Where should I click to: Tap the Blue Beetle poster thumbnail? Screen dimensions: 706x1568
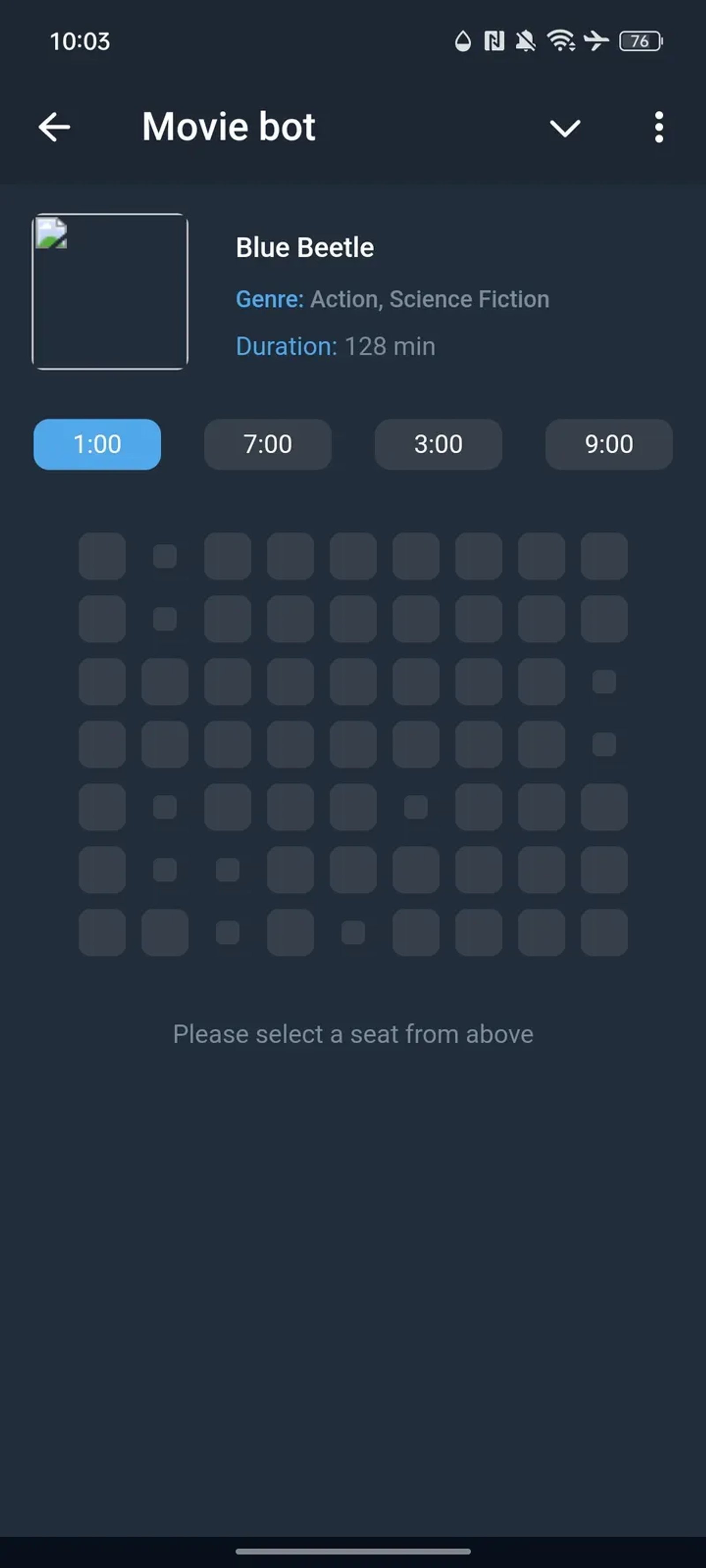point(110,290)
